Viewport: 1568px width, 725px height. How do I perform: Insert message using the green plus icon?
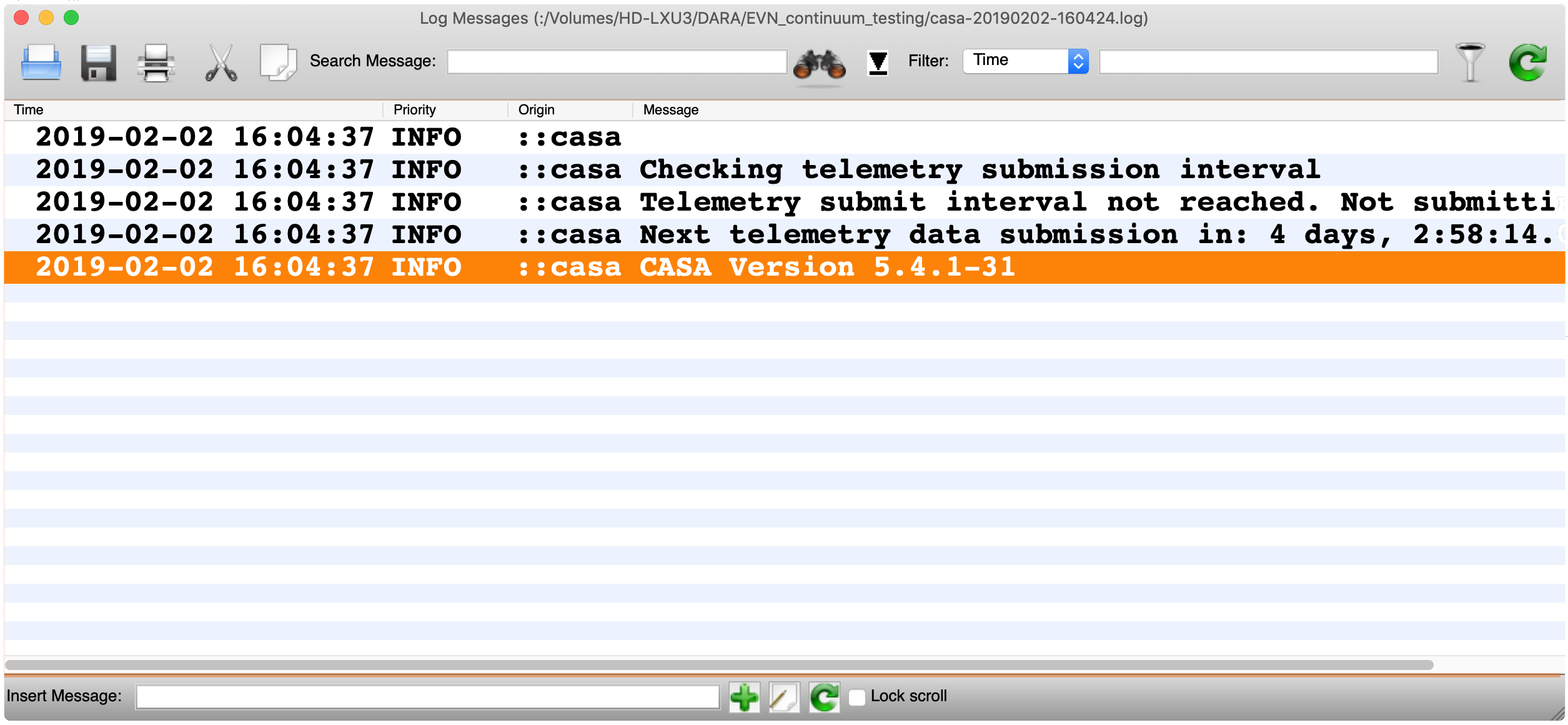[x=744, y=697]
